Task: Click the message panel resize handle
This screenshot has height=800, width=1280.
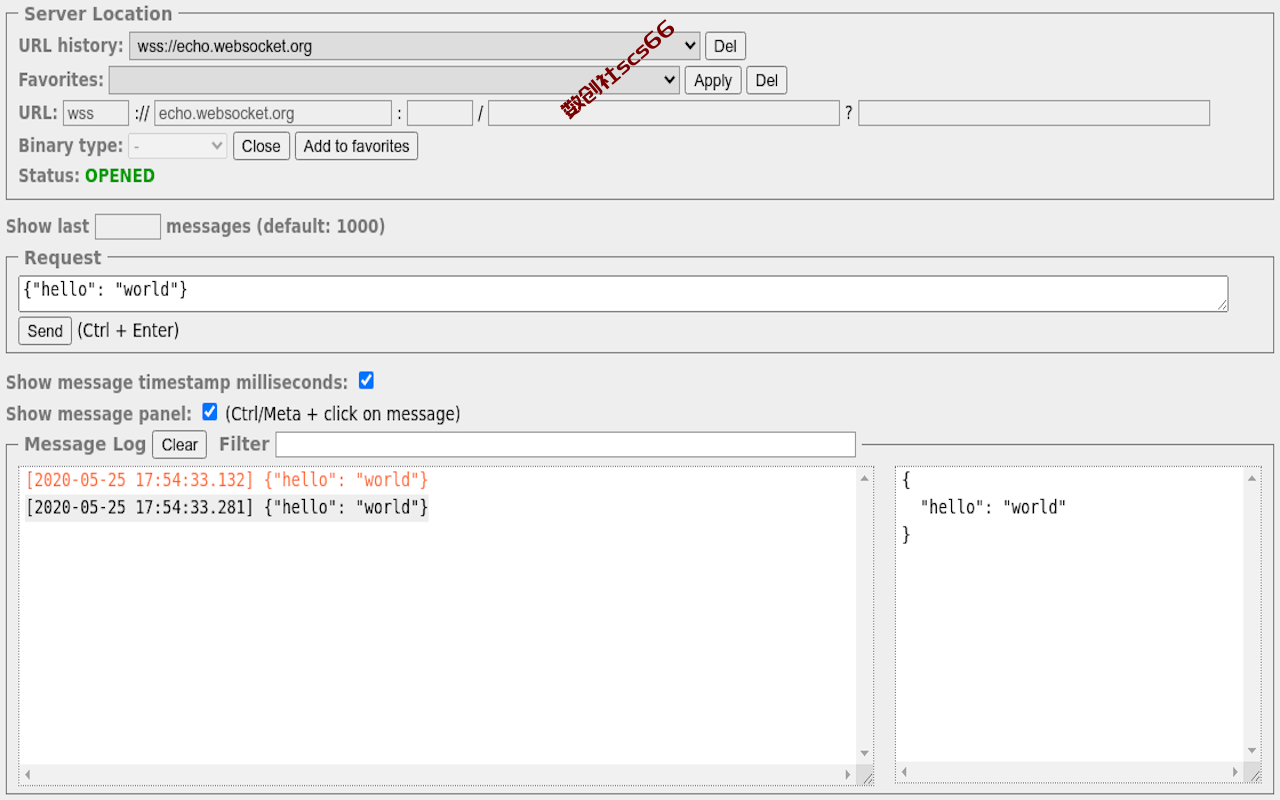Action: coord(1254,774)
